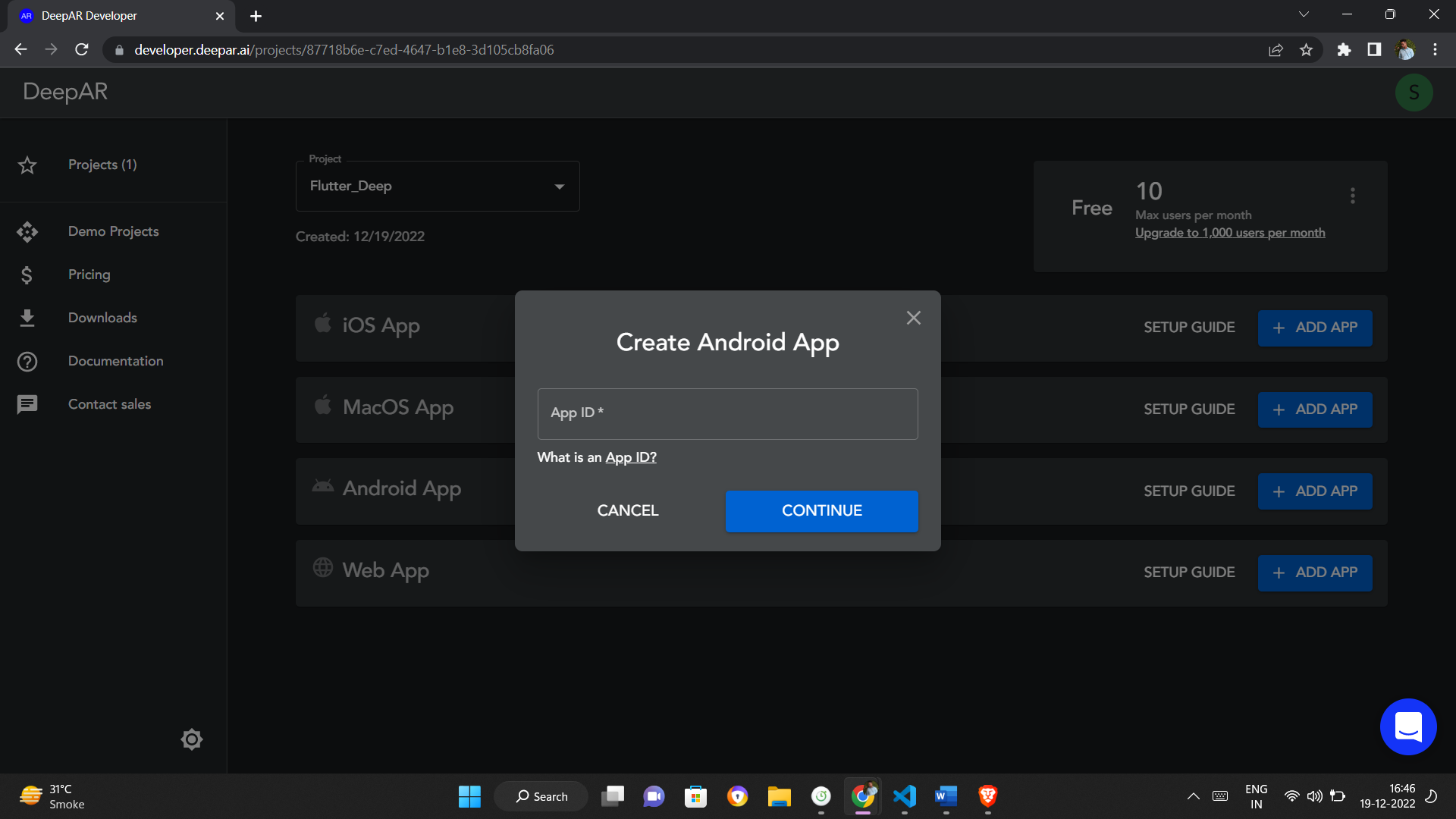Expand the Flutter_Deep project dropdown
This screenshot has height=819, width=1456.
[x=438, y=186]
